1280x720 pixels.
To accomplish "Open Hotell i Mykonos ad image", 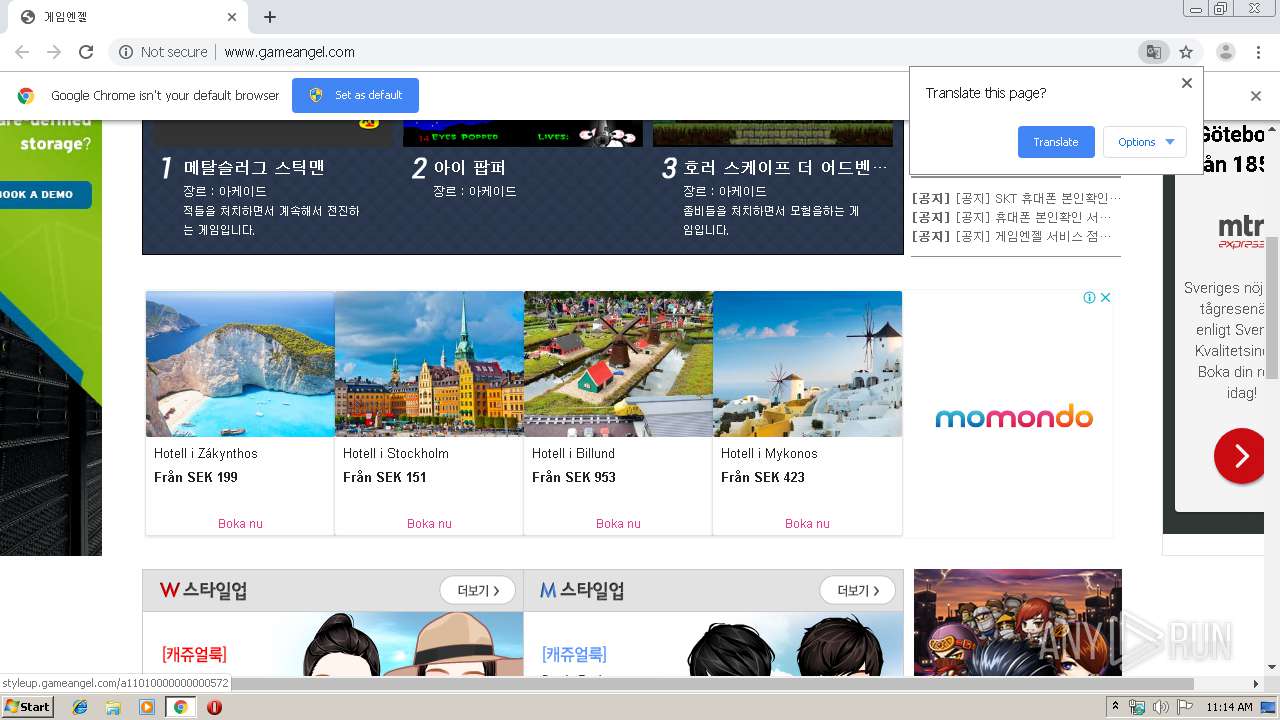I will coord(807,364).
